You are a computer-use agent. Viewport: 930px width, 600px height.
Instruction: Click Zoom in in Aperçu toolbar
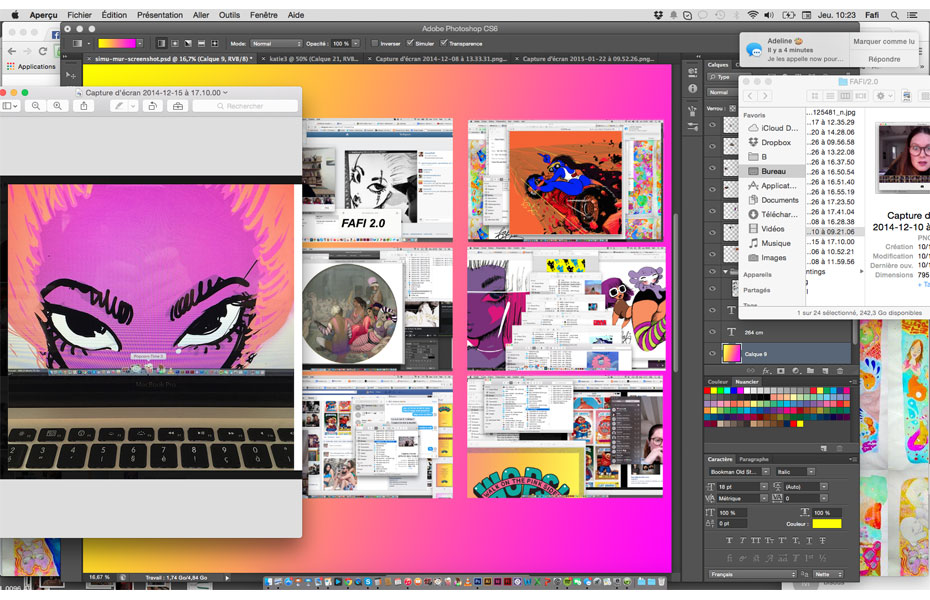click(x=58, y=106)
